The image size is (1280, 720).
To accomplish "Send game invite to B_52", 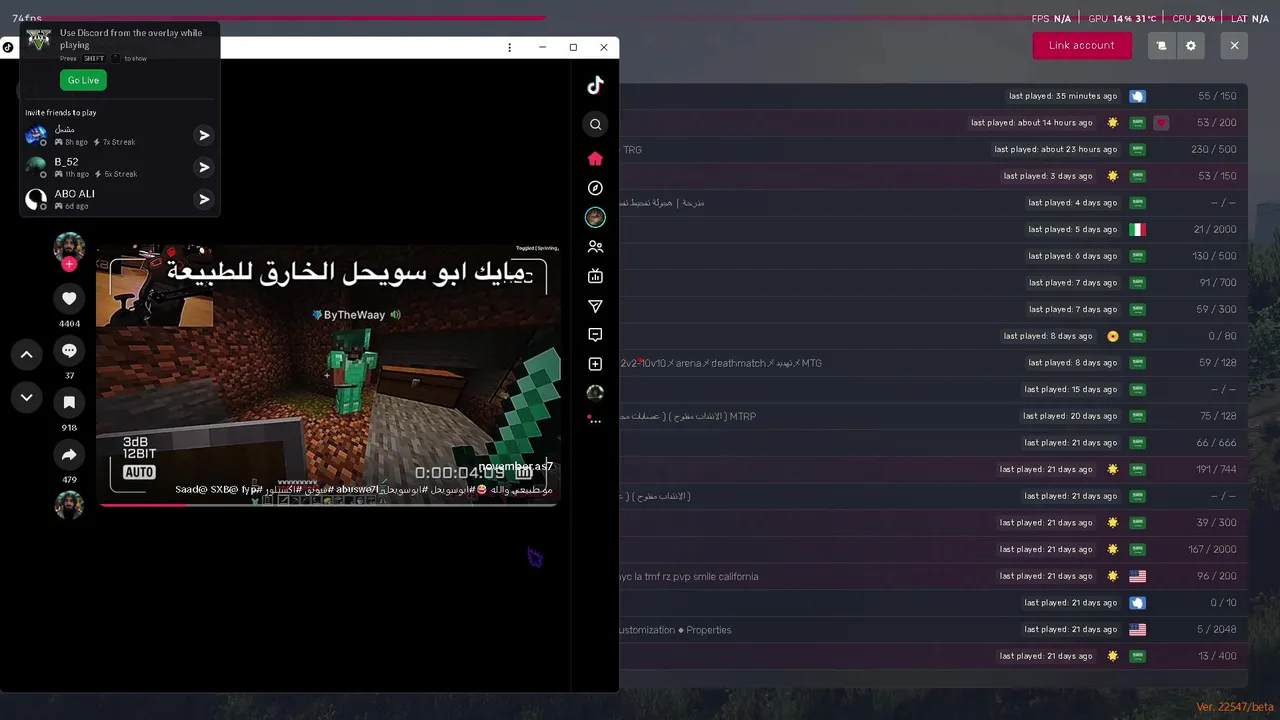I will coord(204,167).
